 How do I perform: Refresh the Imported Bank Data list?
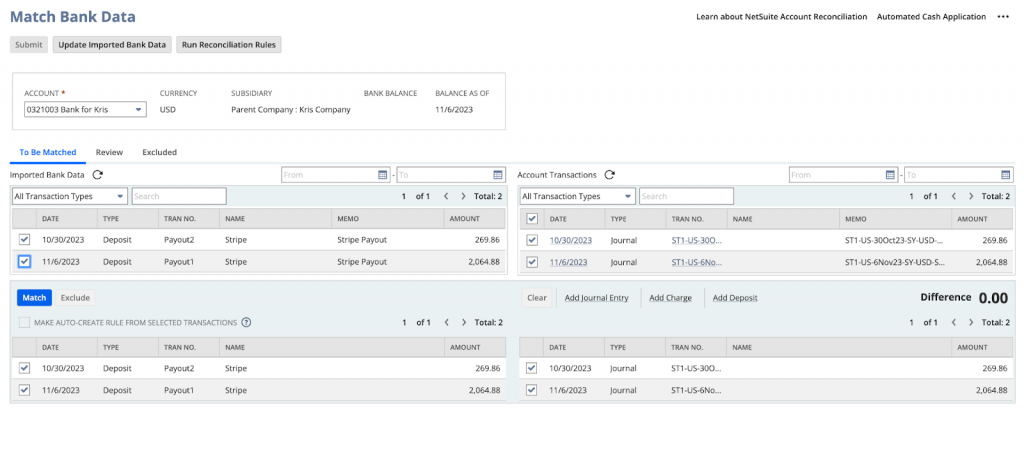[x=98, y=175]
